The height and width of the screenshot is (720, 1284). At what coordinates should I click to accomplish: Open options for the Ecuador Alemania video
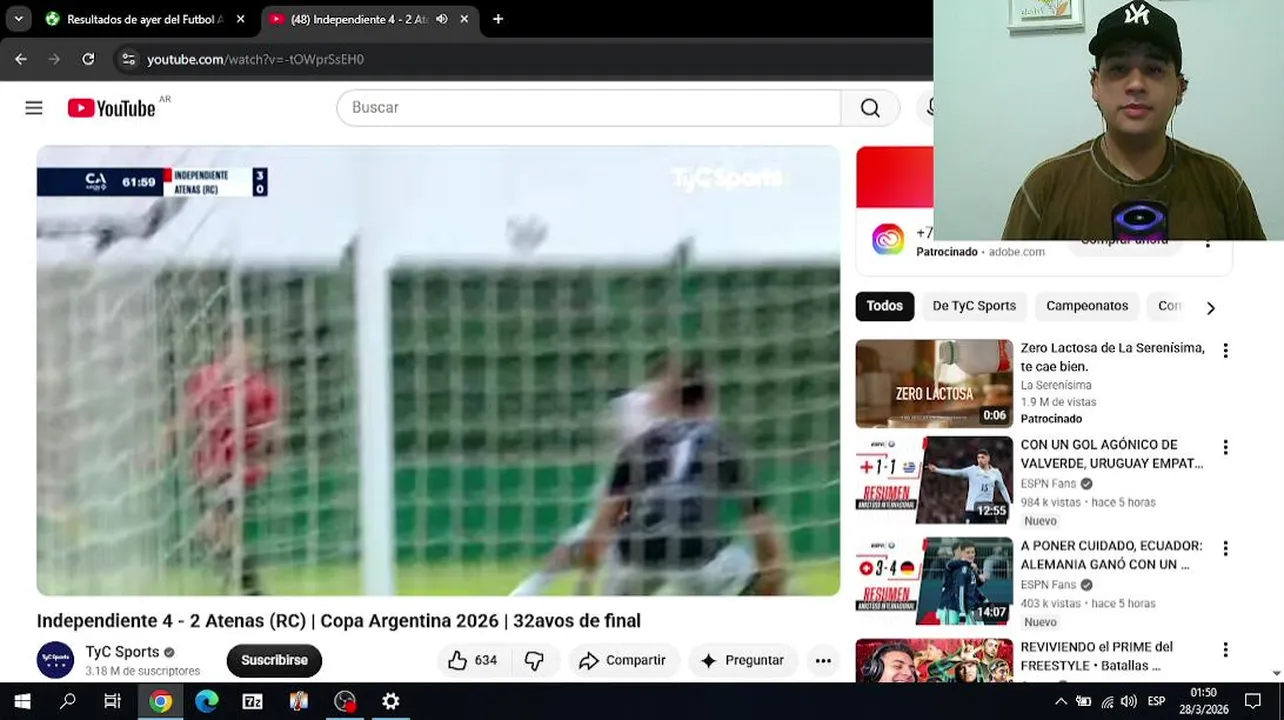click(1225, 548)
